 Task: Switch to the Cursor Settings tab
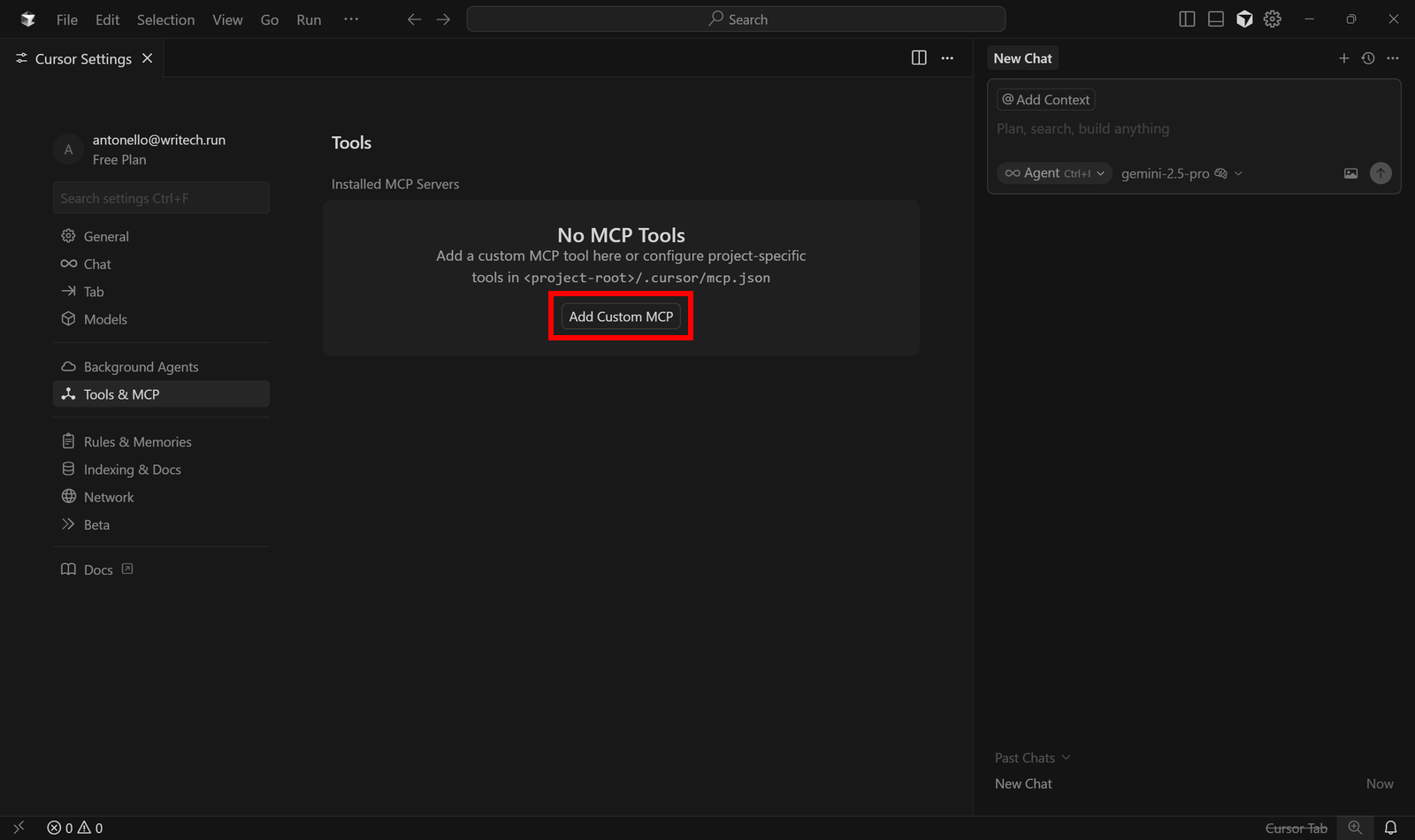point(83,58)
